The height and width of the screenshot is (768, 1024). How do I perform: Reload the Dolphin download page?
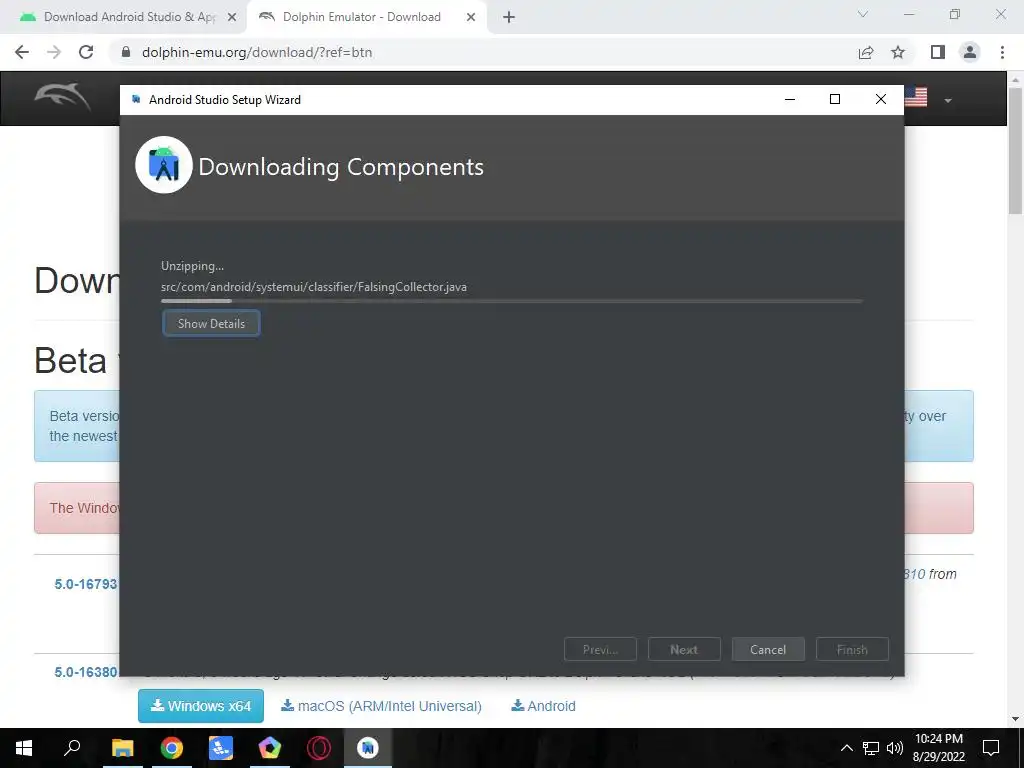pos(86,52)
